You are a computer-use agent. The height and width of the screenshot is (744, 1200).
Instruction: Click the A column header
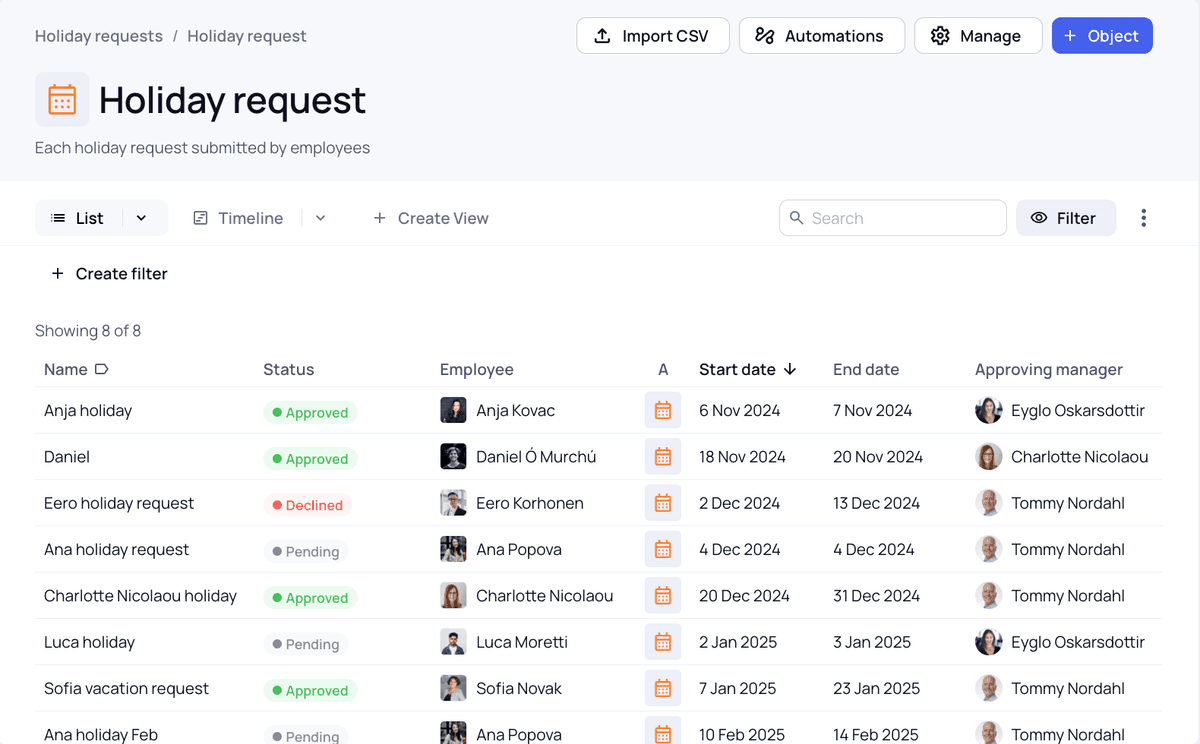663,369
